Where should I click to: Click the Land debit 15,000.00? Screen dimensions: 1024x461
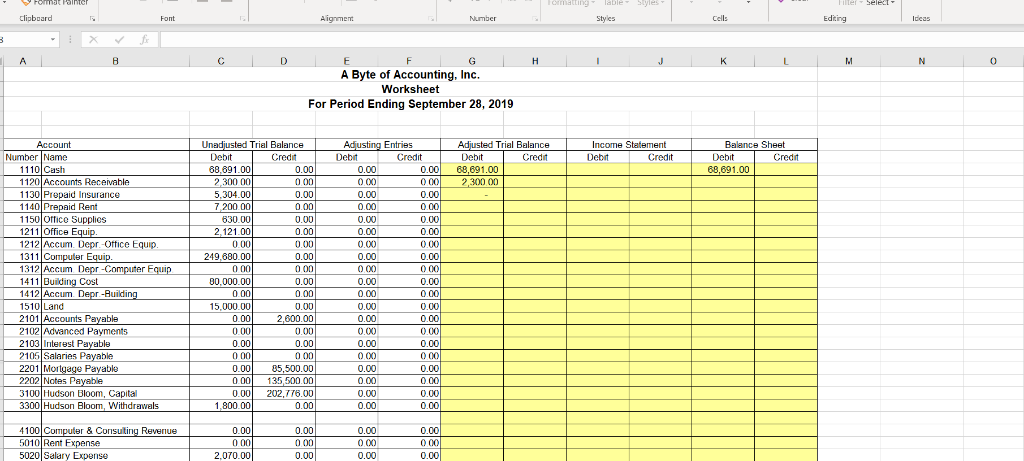point(221,306)
